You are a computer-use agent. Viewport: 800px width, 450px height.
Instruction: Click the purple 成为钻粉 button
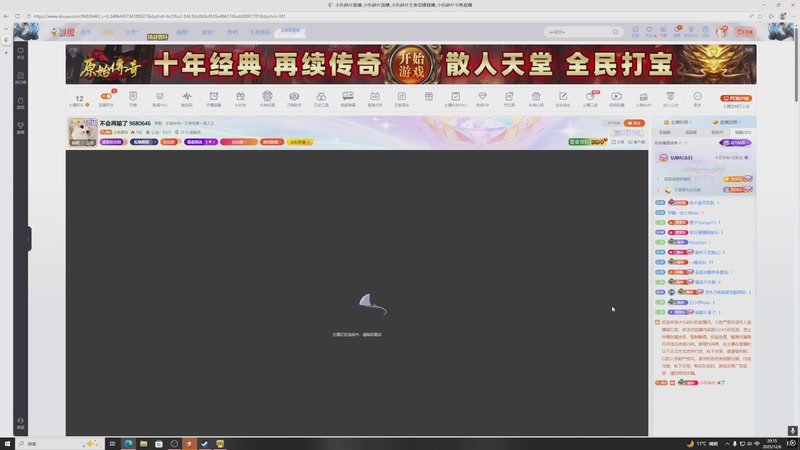coord(735,143)
